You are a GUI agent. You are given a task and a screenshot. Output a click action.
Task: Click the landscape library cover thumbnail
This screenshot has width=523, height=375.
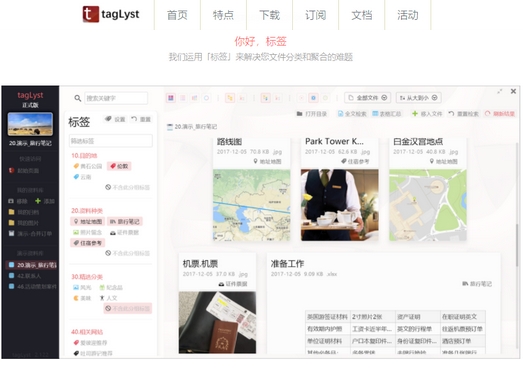(30, 124)
